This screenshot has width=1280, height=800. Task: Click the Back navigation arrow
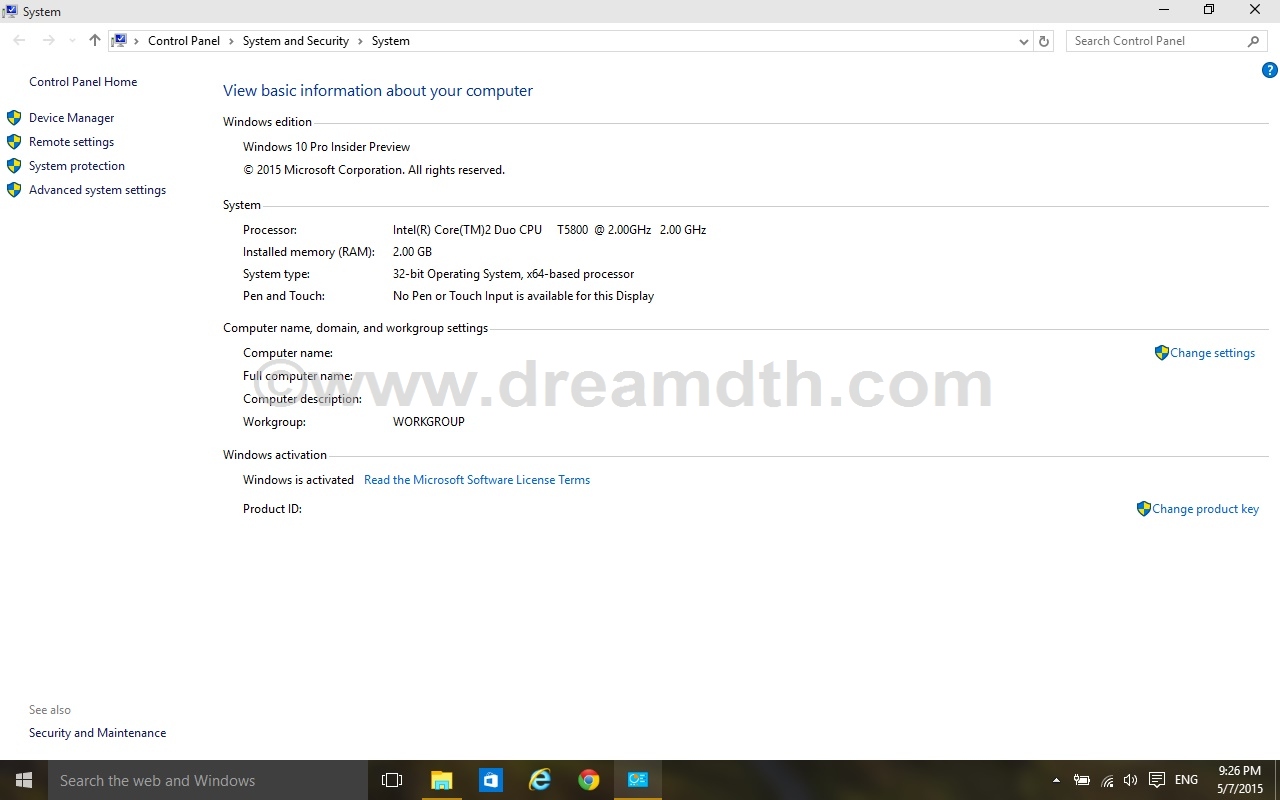(19, 41)
